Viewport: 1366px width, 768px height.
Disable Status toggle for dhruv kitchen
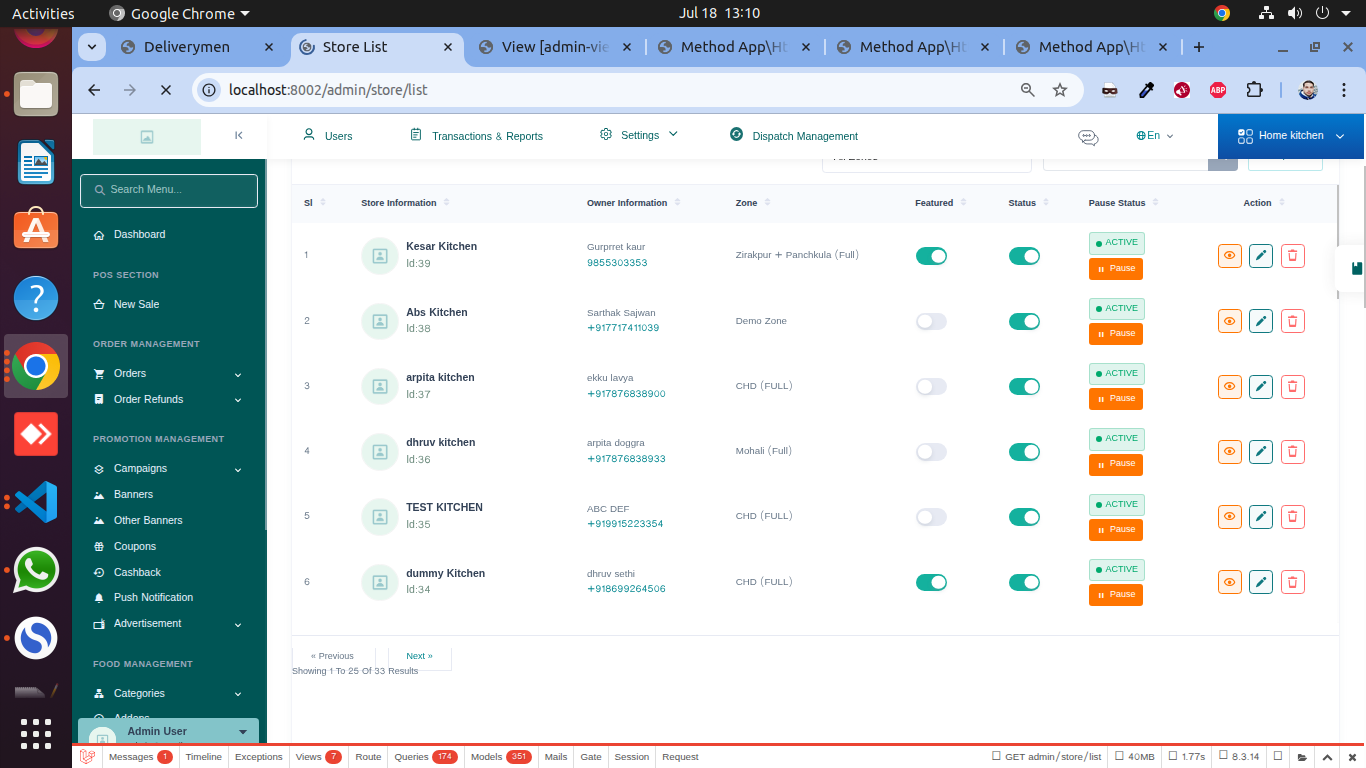(x=1024, y=452)
